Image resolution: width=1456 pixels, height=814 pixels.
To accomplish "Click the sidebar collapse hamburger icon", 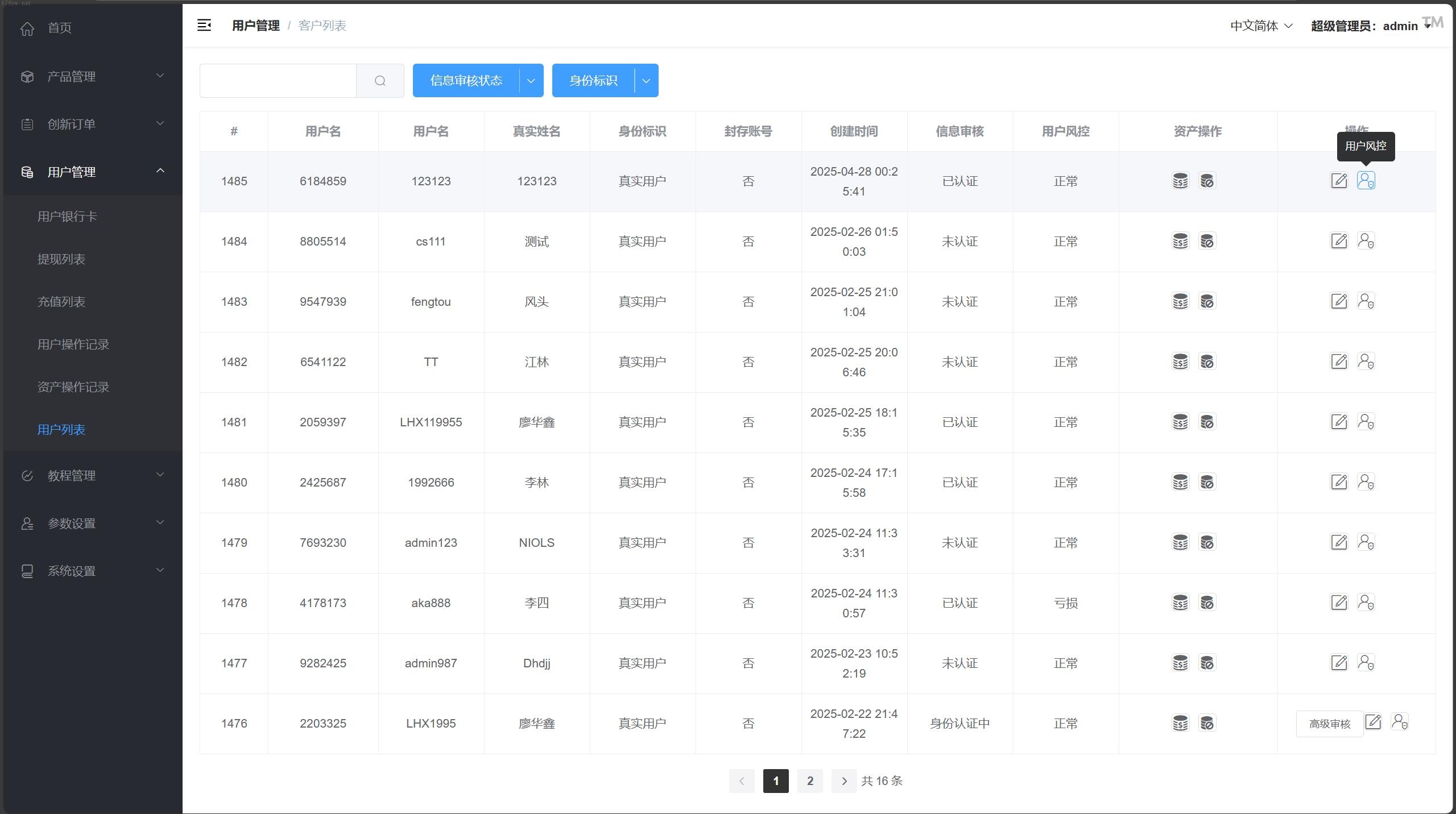I will (x=204, y=25).
